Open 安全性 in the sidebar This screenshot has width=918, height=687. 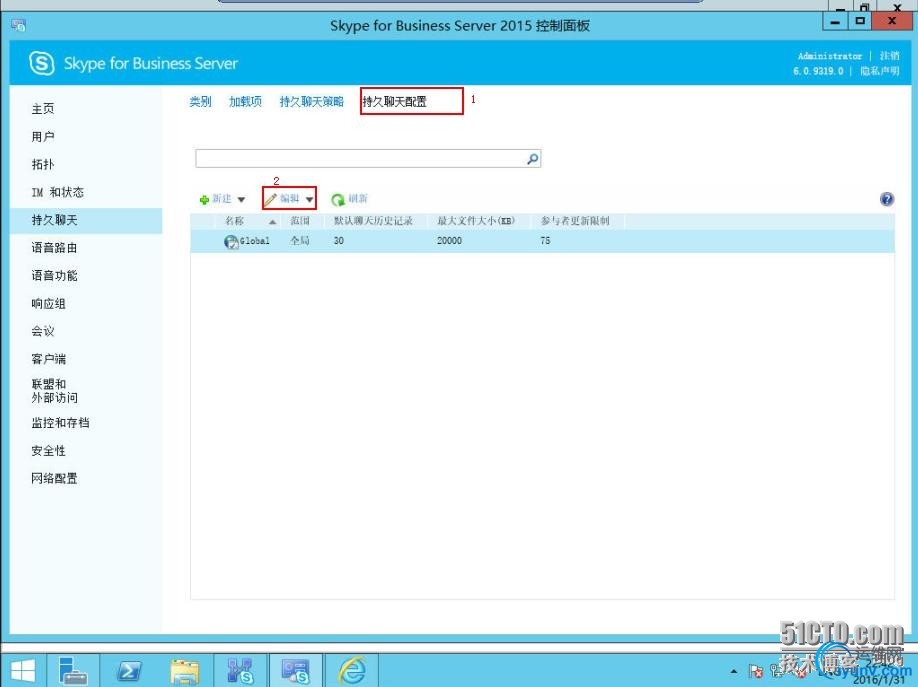[49, 450]
